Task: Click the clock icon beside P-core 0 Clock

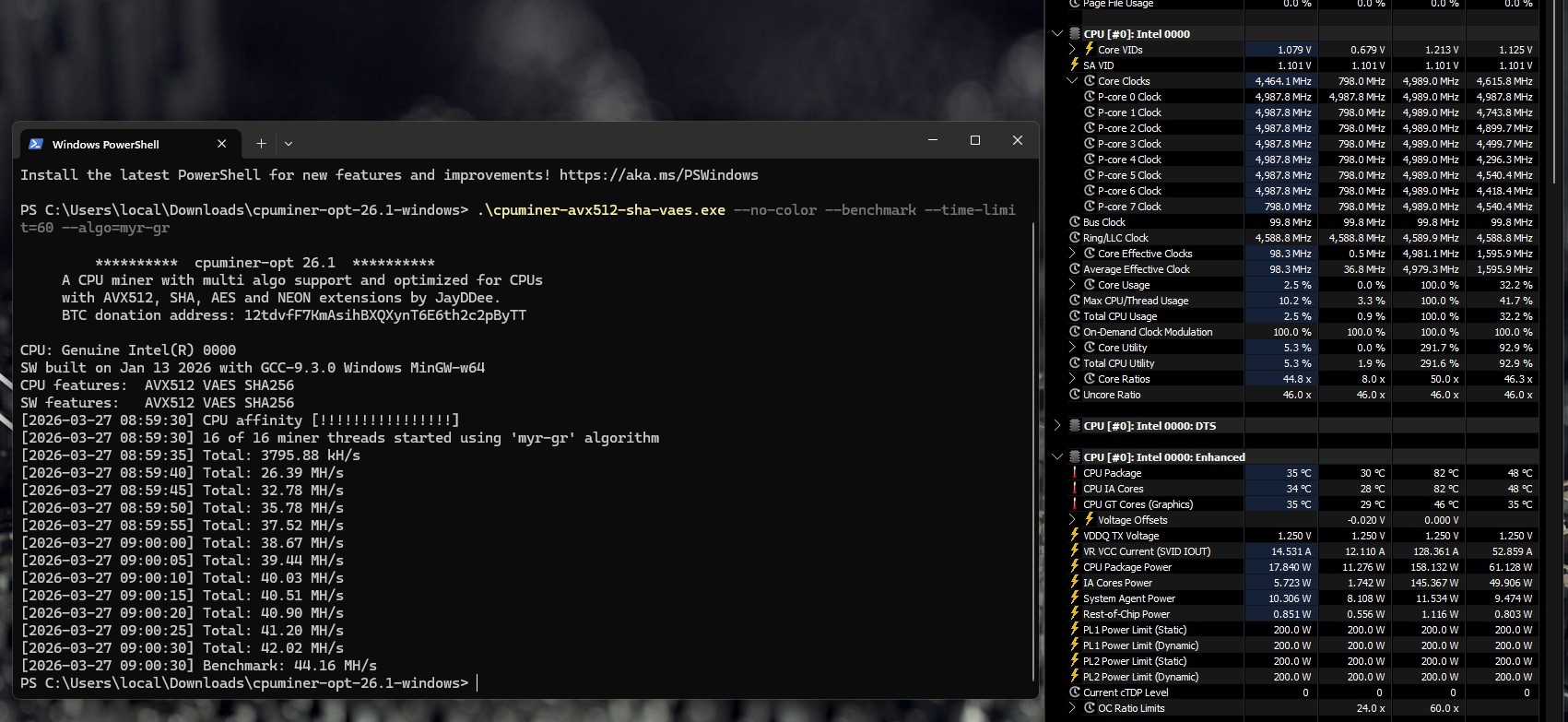Action: click(1090, 97)
